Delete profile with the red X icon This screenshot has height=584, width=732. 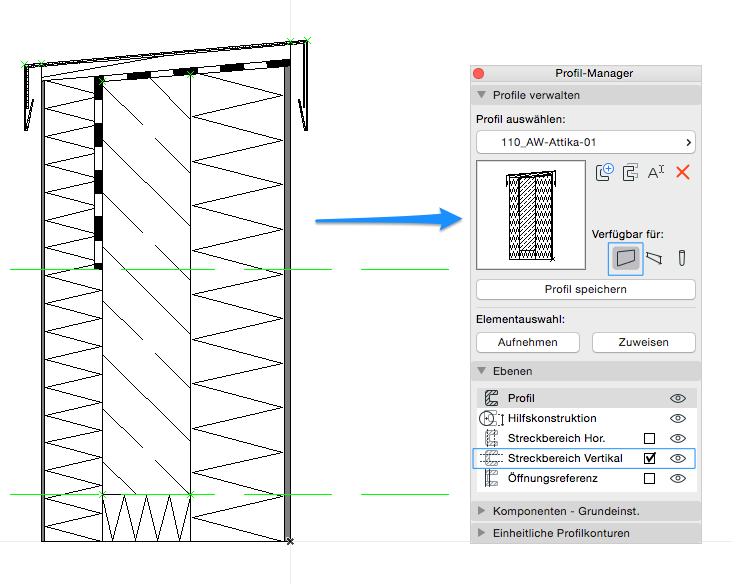(x=683, y=172)
